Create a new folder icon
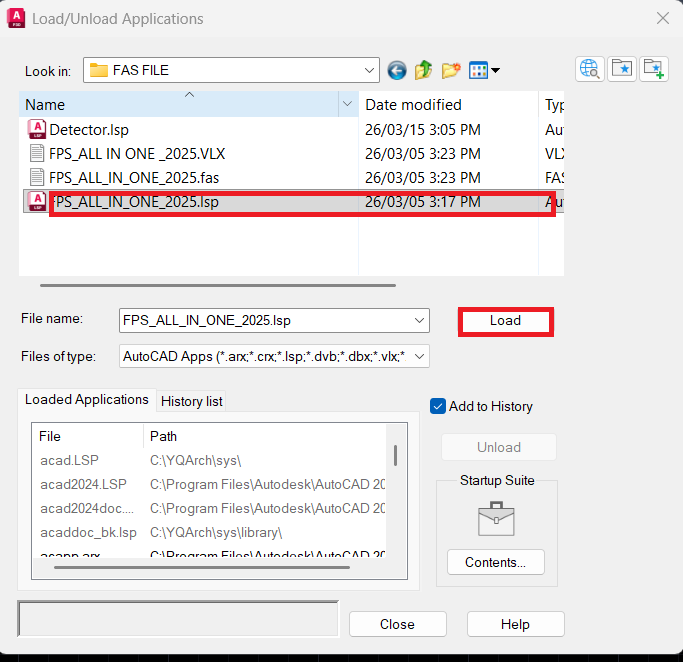 (451, 70)
